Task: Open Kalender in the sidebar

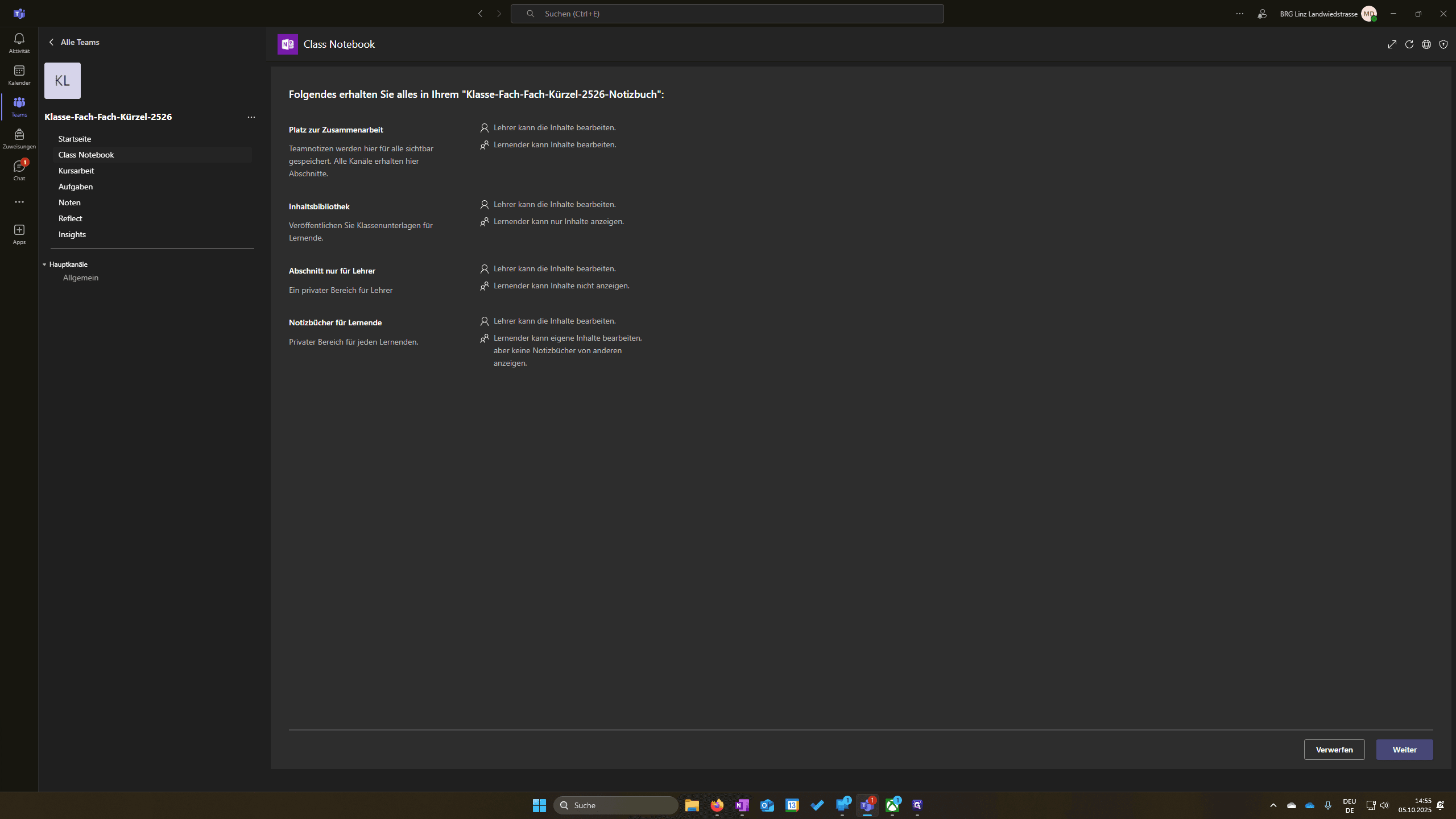Action: pyautogui.click(x=19, y=75)
